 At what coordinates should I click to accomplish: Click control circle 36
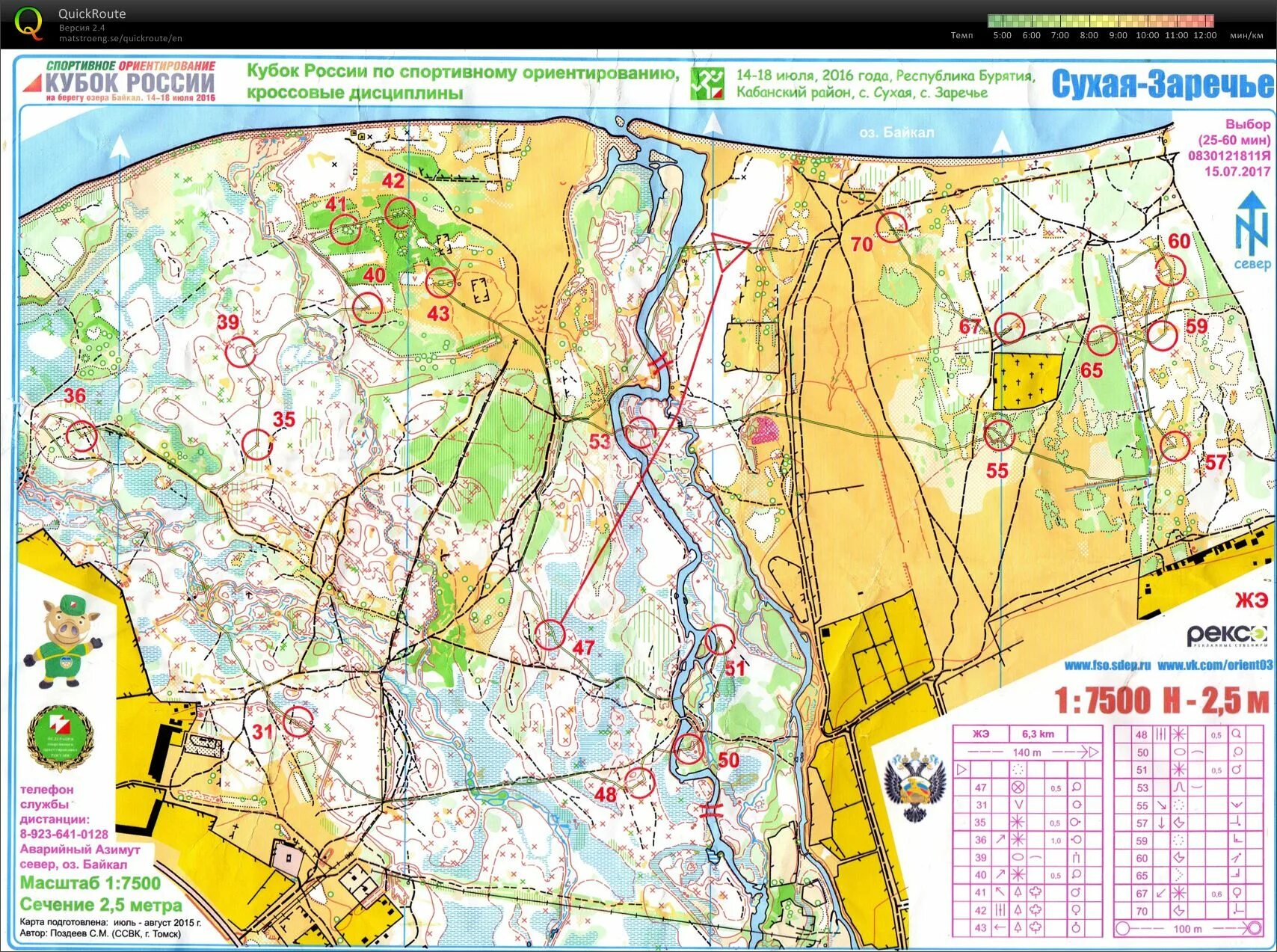point(81,436)
